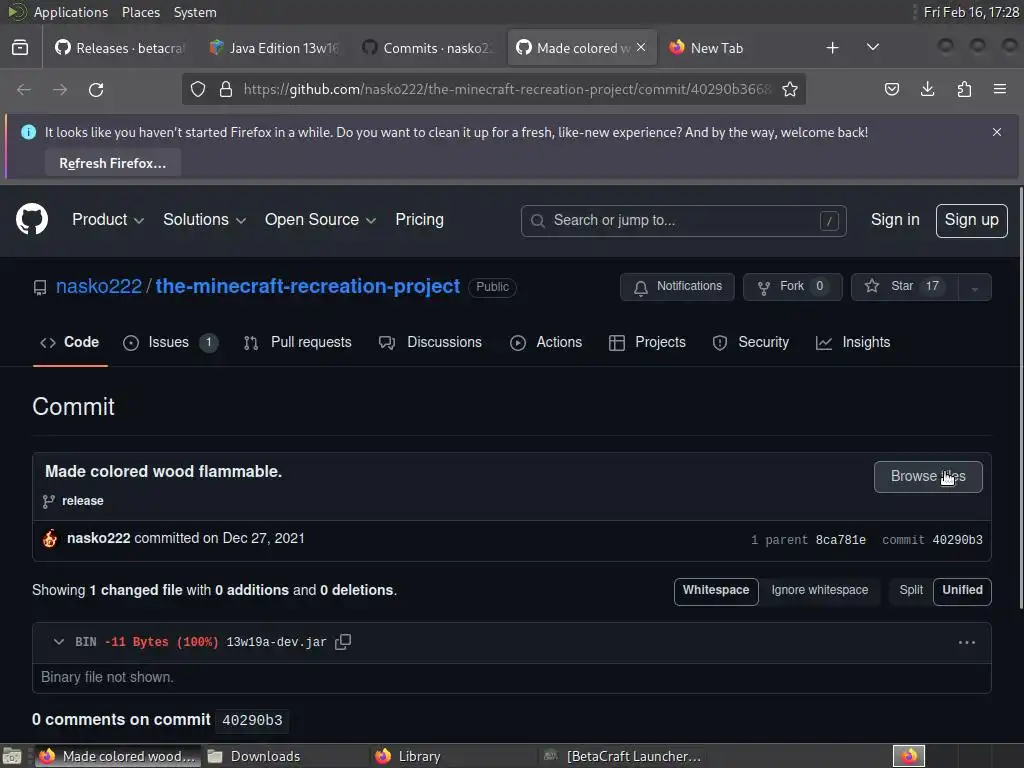Viewport: 1024px width, 768px height.
Task: Click the Sign in link
Action: (895, 220)
